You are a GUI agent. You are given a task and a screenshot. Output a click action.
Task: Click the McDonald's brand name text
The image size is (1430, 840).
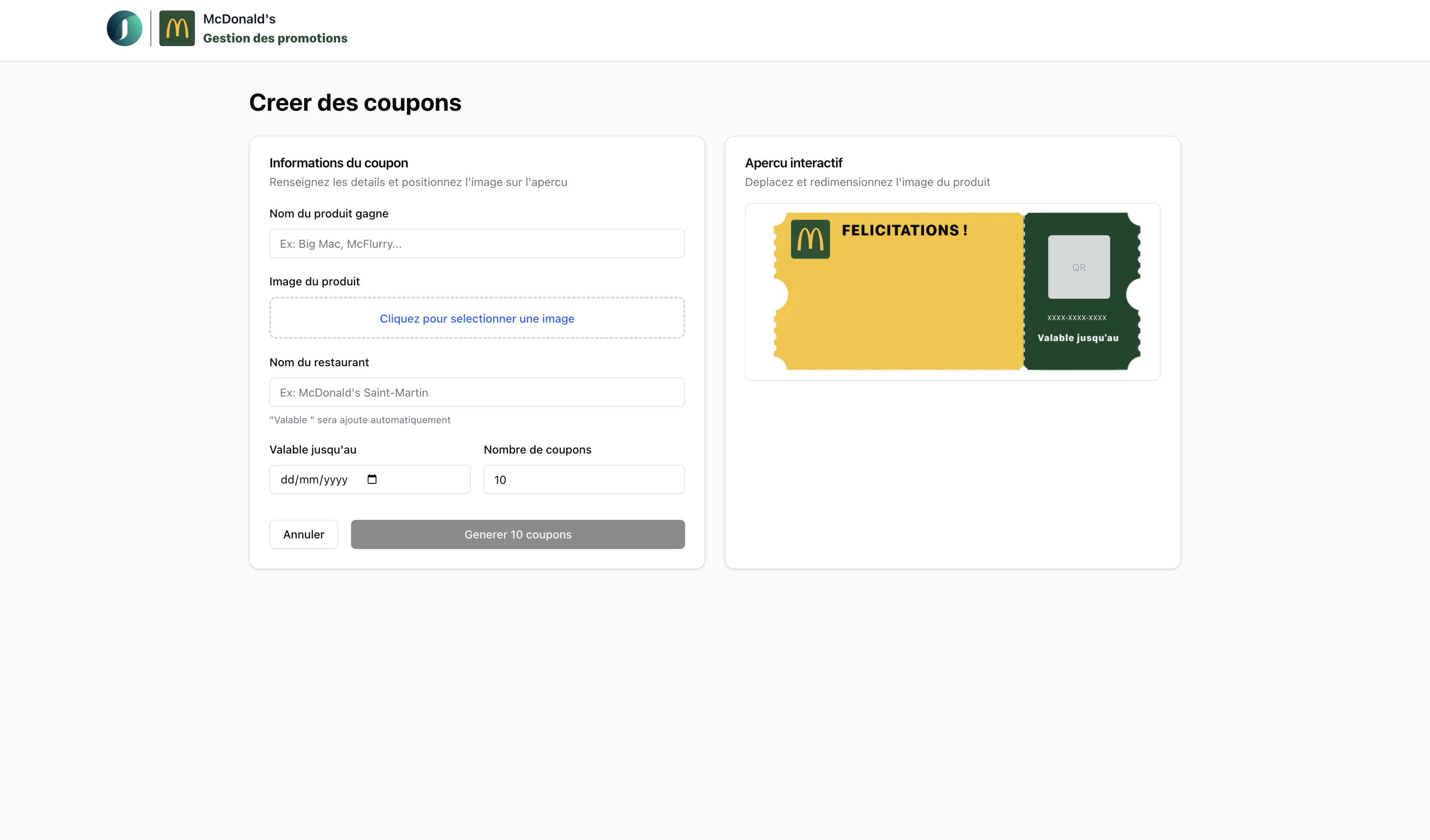pos(239,19)
